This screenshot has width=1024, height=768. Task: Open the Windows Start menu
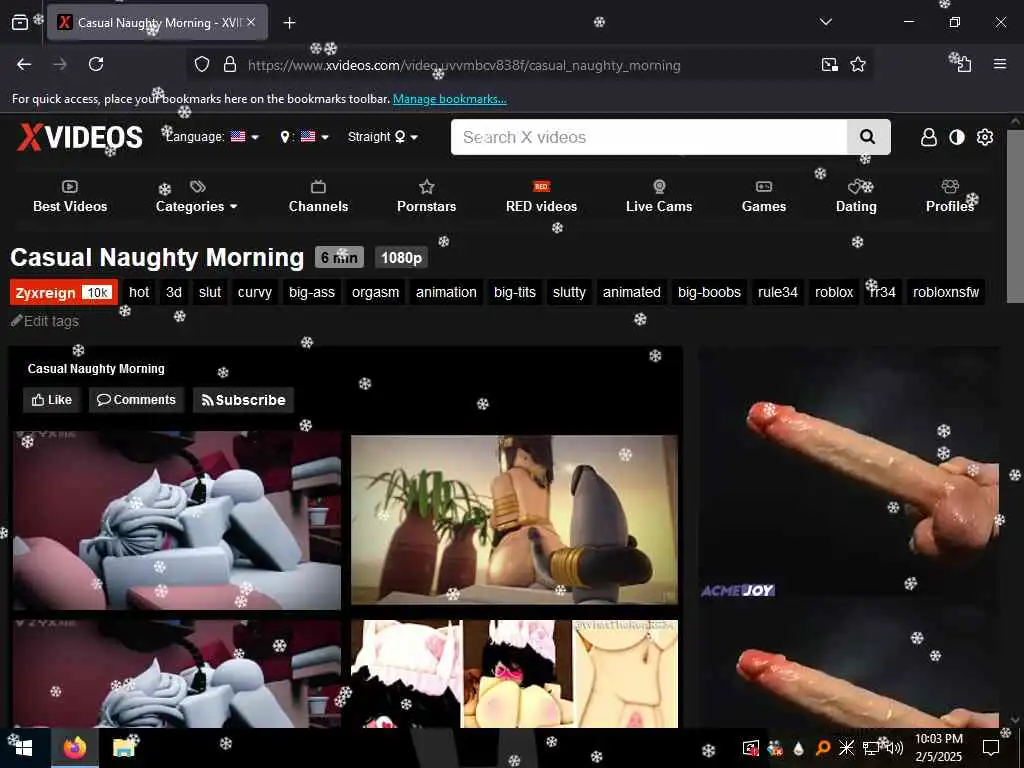pos(24,747)
